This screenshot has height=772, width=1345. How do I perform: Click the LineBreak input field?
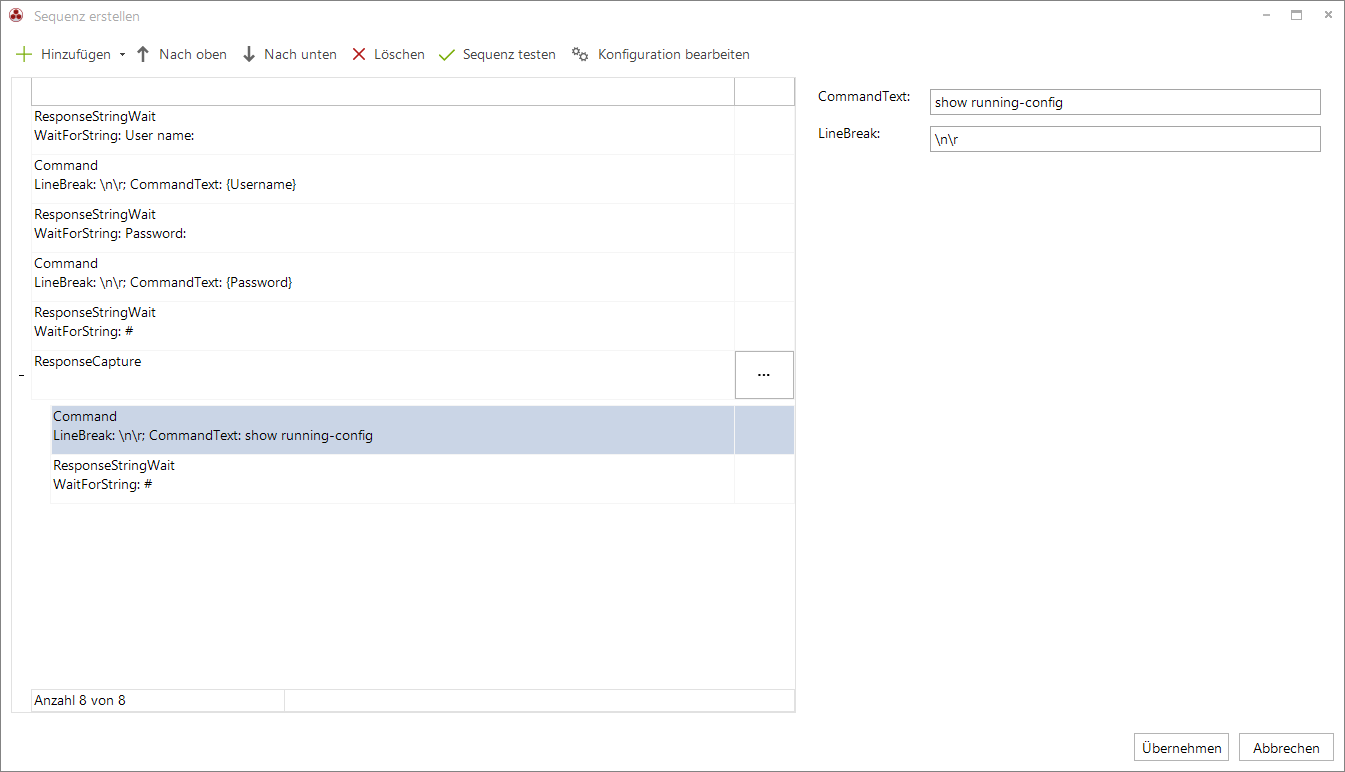[1125, 139]
